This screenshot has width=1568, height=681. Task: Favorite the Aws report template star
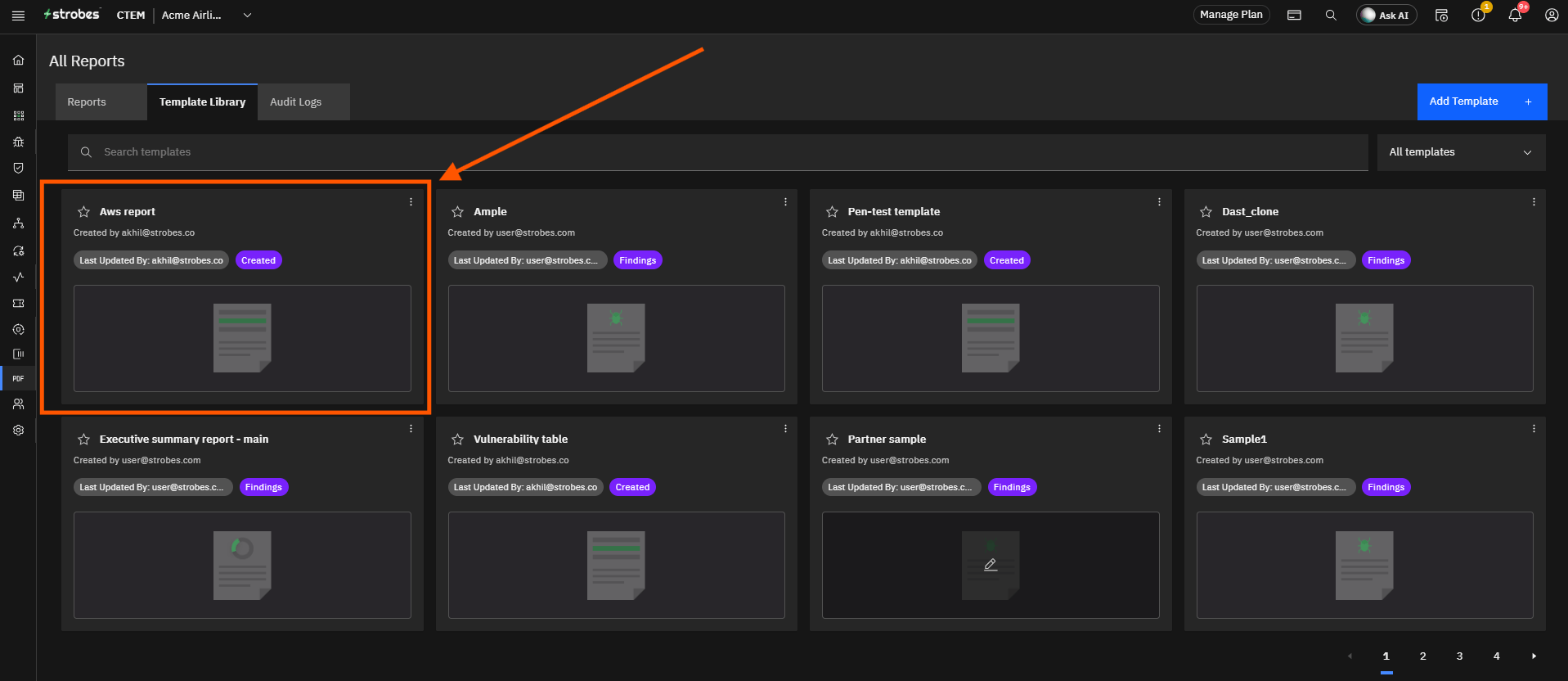pos(83,211)
